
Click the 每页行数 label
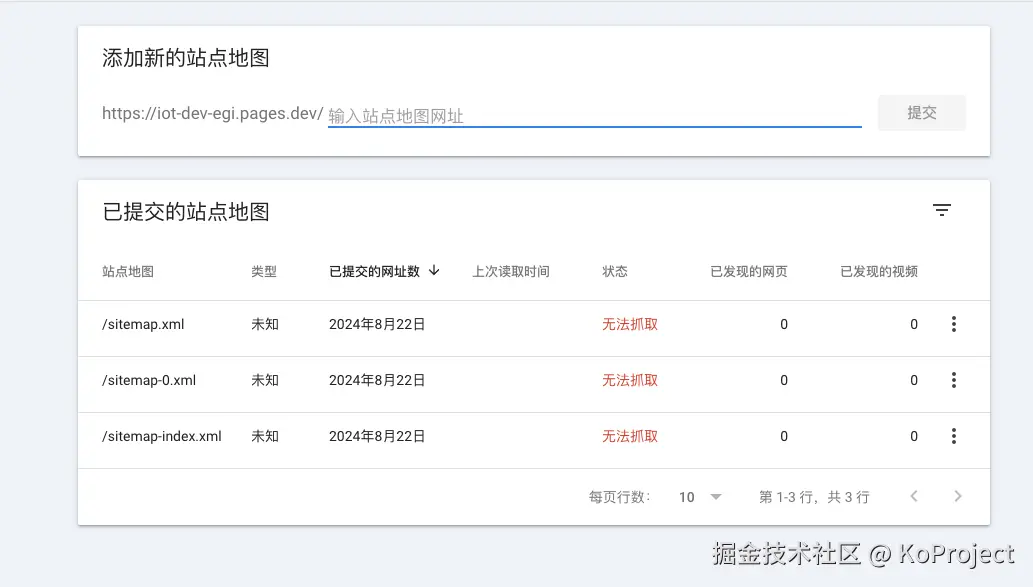pyautogui.click(x=619, y=497)
